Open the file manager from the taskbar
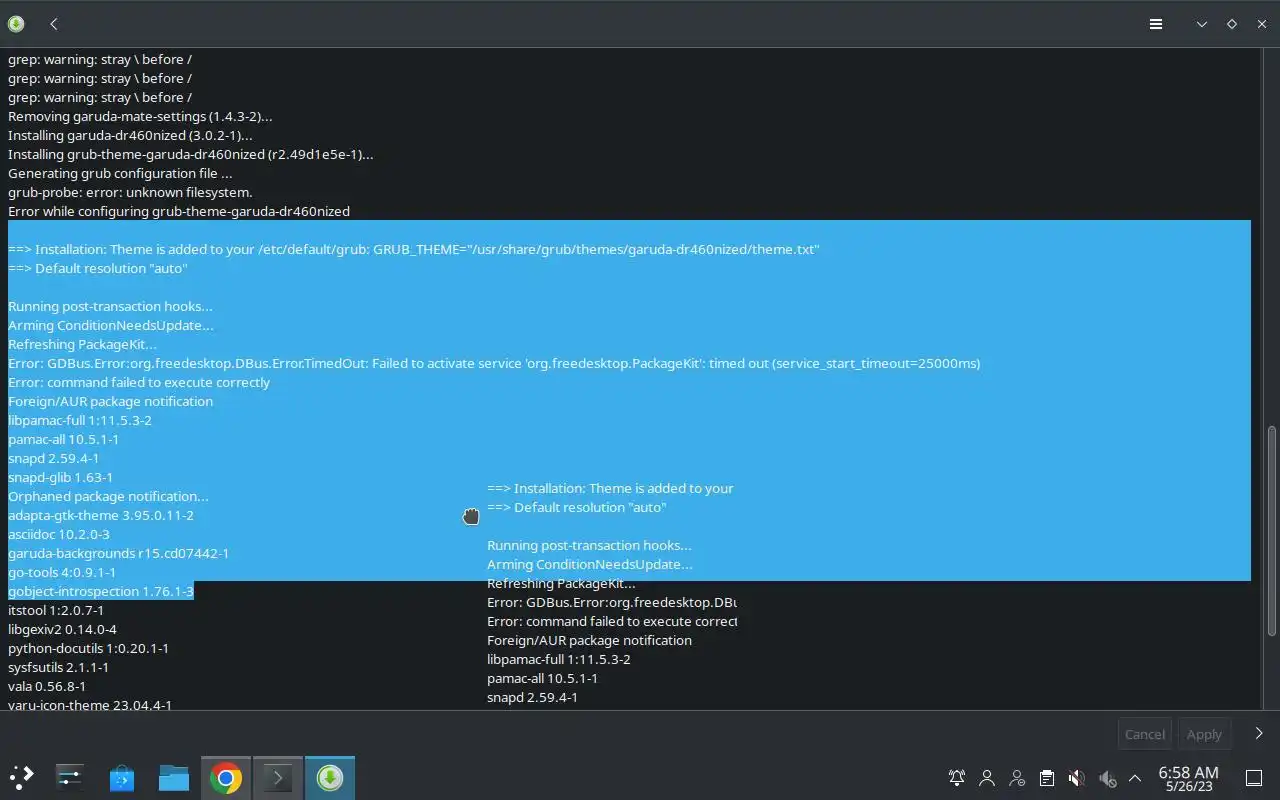This screenshot has width=1280, height=800. 174,777
